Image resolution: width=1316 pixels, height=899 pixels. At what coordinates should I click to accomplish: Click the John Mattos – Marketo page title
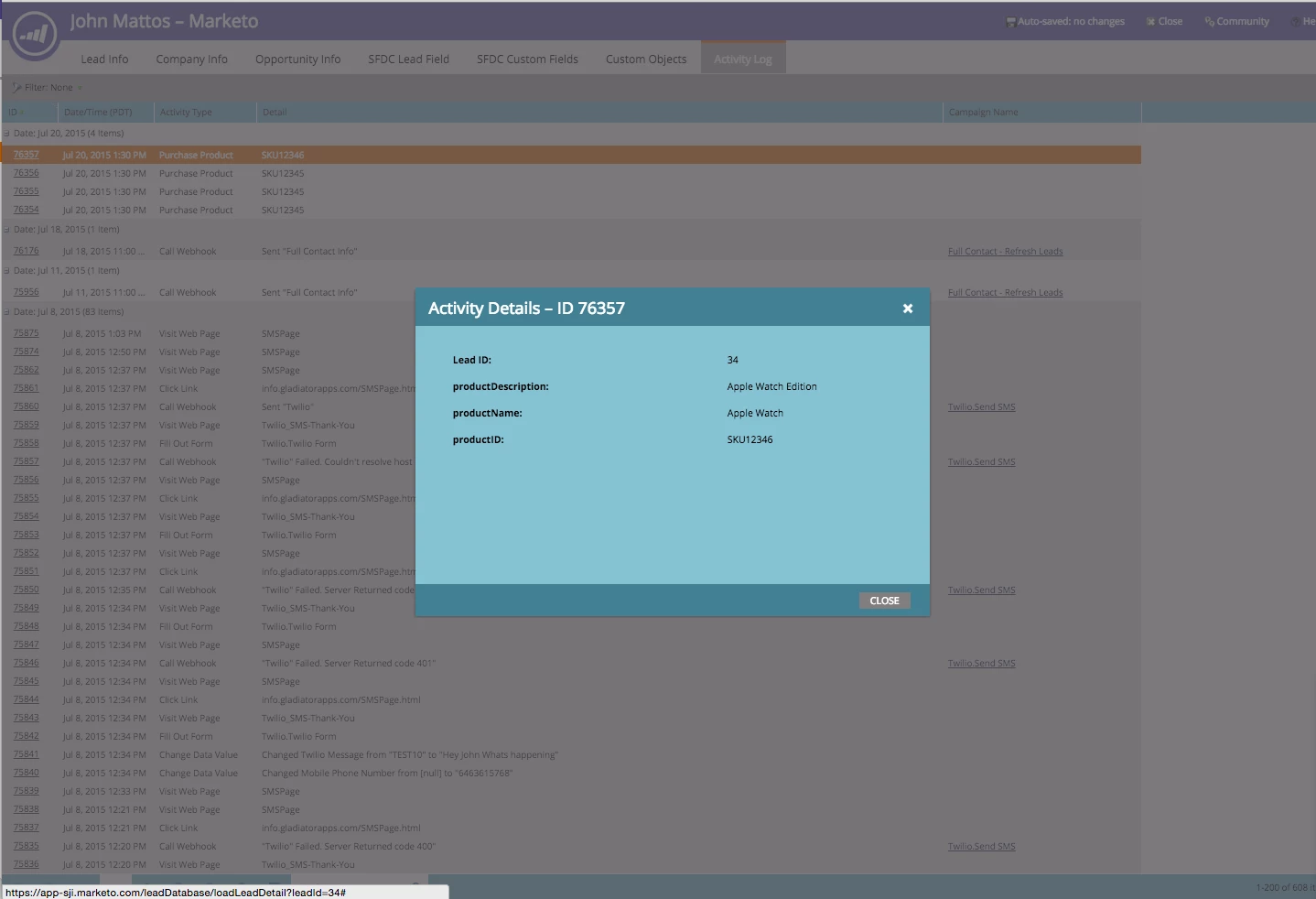(164, 21)
